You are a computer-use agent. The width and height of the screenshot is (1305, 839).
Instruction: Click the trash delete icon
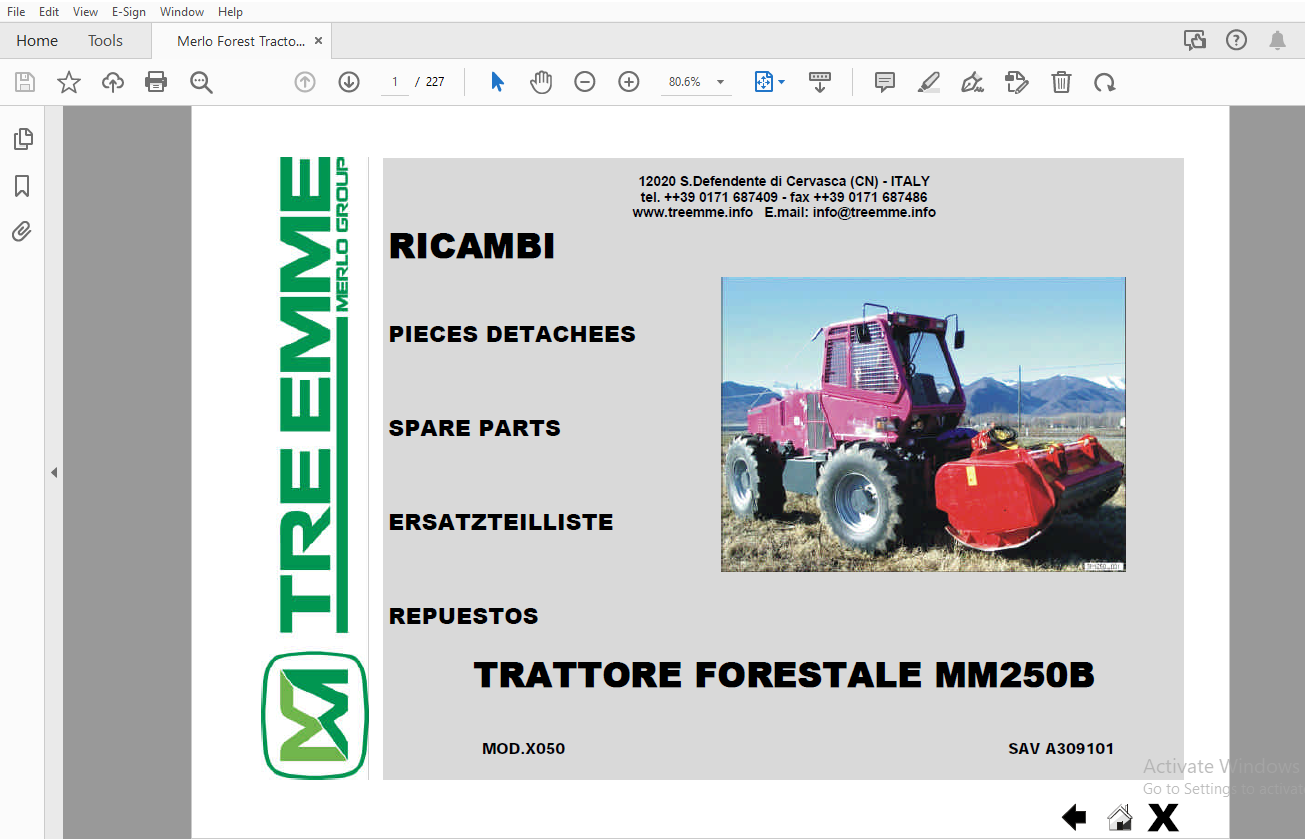[x=1061, y=82]
